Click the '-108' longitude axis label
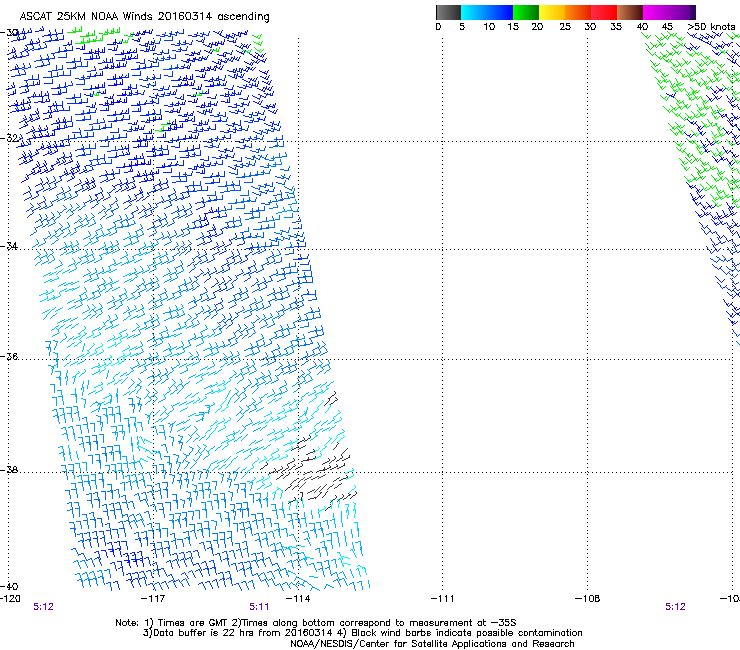740x650 pixels. pyautogui.click(x=588, y=599)
